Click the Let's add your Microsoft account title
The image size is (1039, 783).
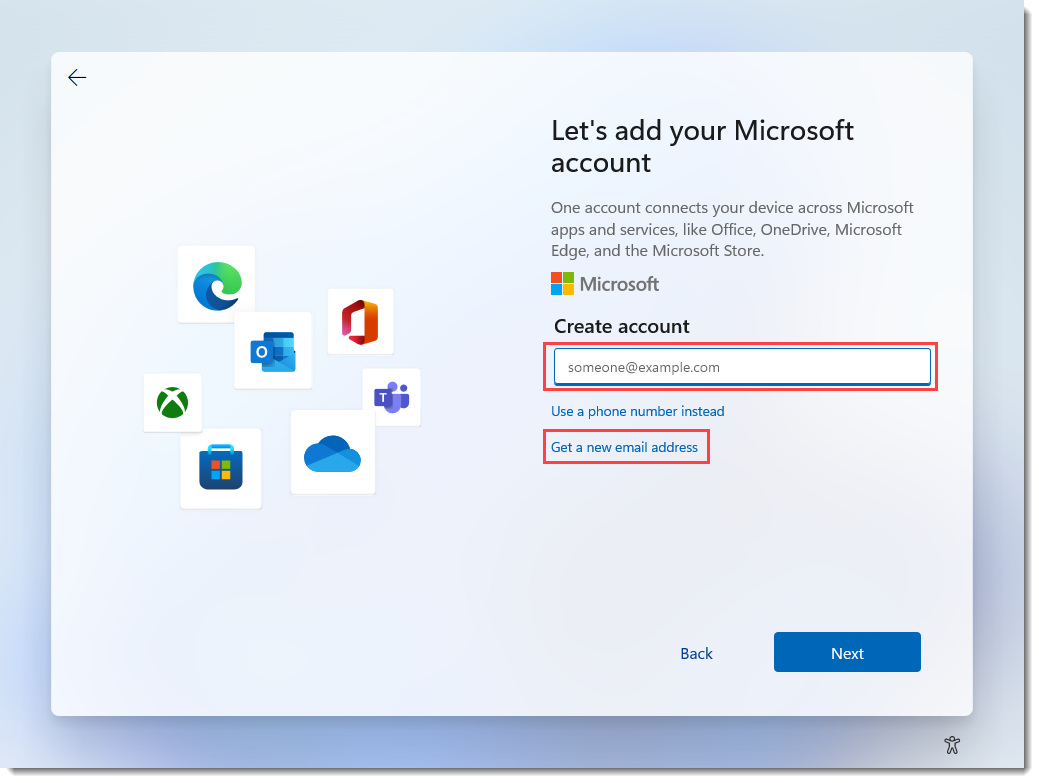(702, 146)
